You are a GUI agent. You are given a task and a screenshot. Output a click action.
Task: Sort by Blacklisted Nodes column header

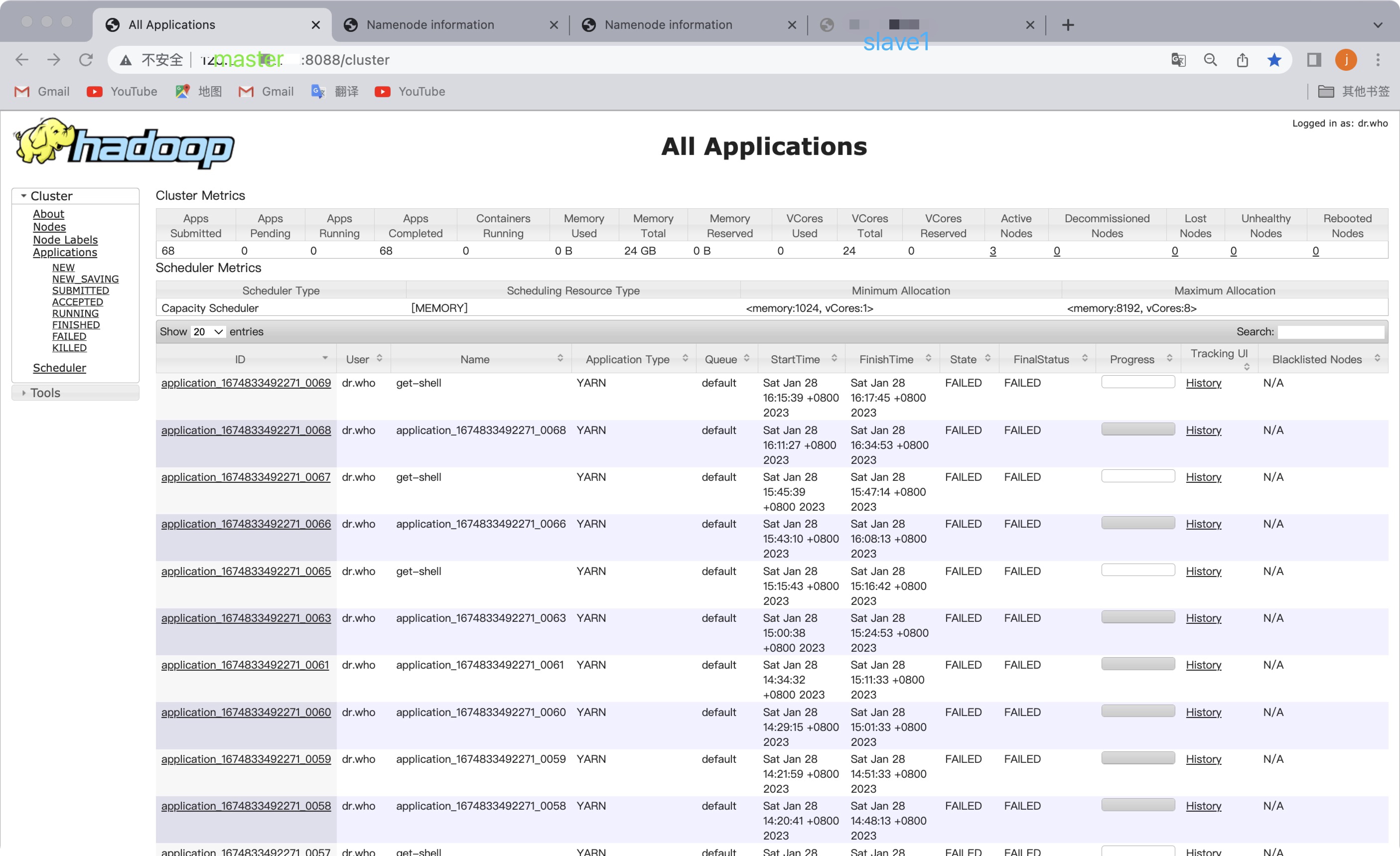click(1323, 359)
